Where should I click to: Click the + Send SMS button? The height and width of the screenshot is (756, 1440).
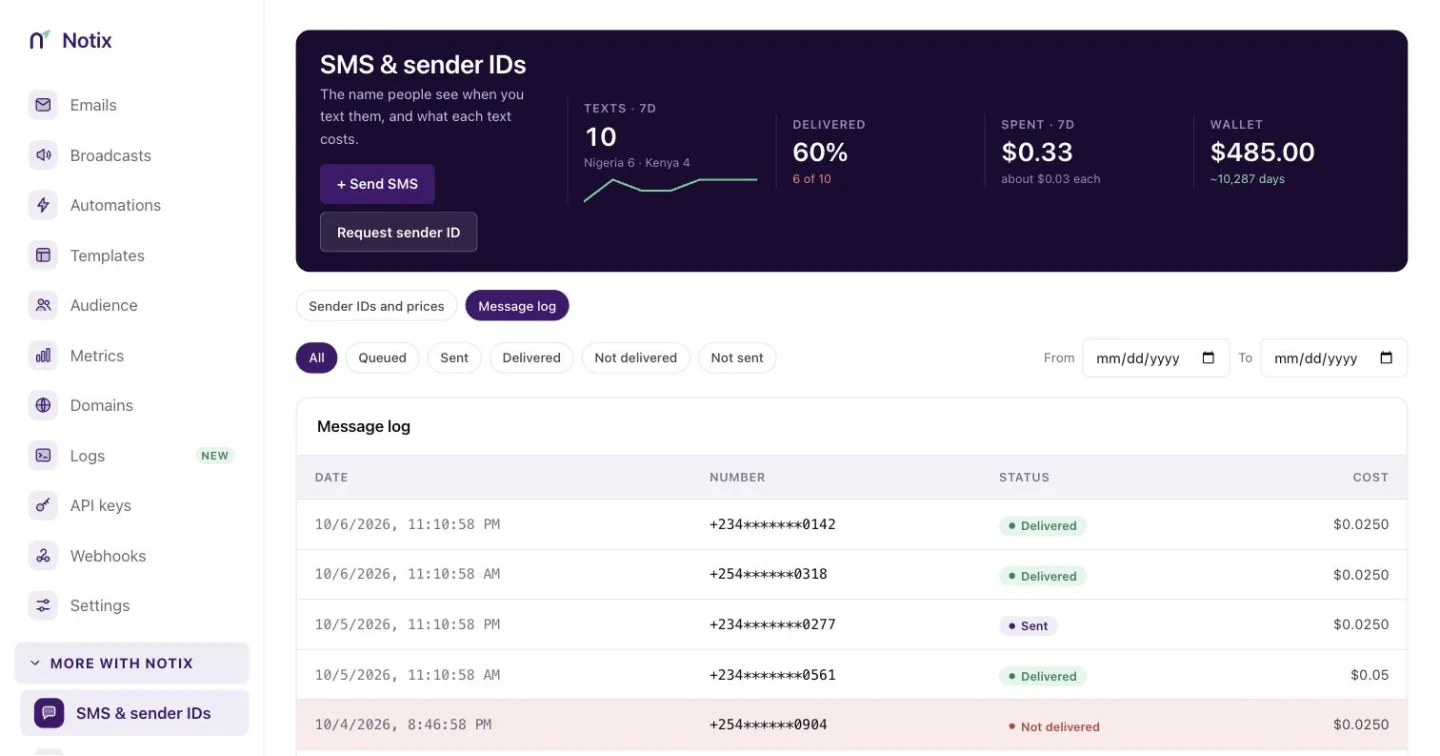pyautogui.click(x=377, y=184)
